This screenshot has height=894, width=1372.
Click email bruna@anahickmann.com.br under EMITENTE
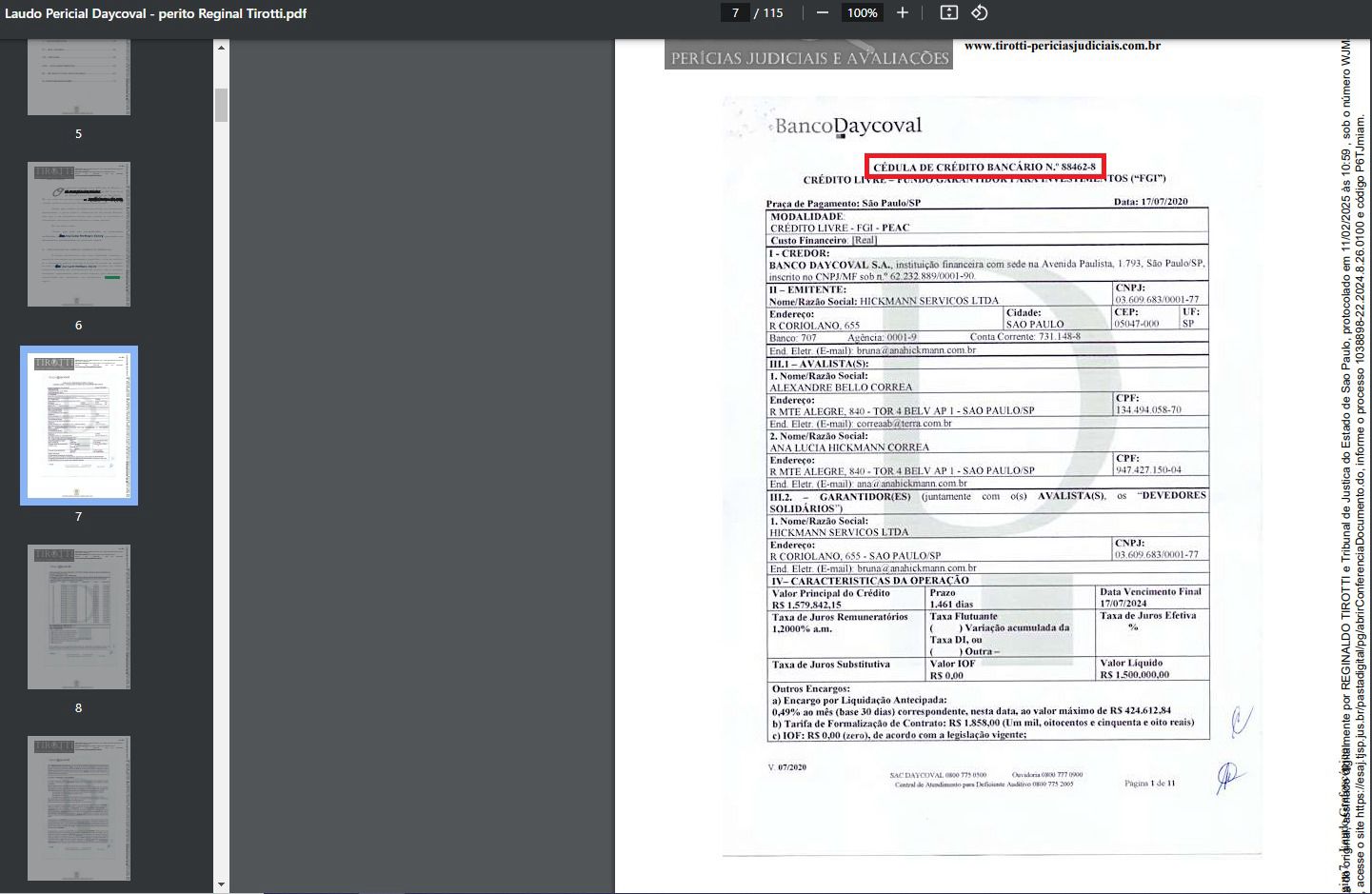pos(916,350)
